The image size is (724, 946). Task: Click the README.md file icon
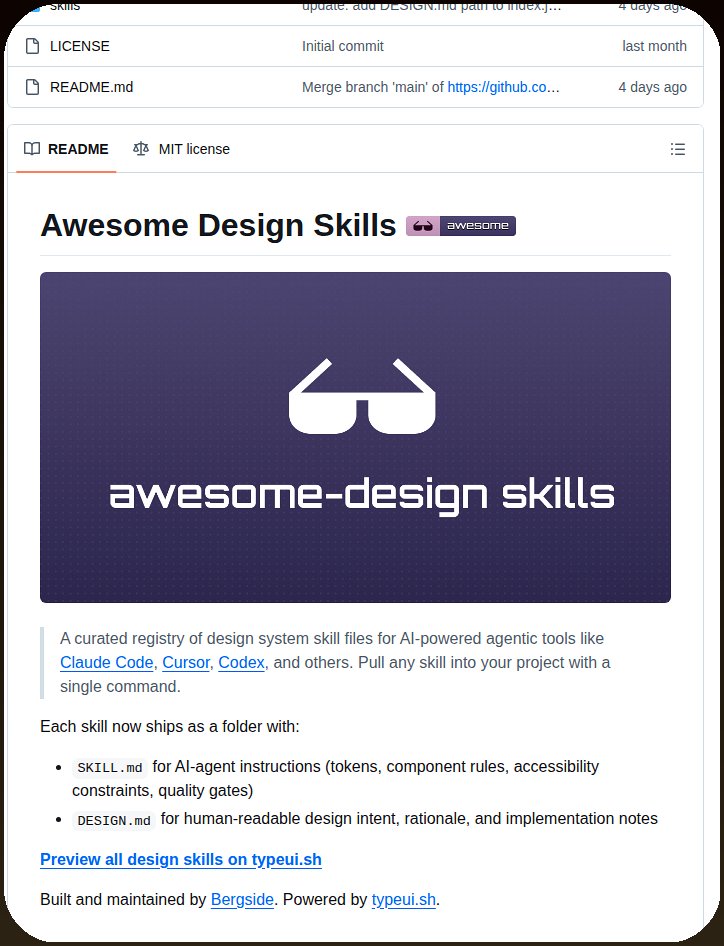pos(33,87)
